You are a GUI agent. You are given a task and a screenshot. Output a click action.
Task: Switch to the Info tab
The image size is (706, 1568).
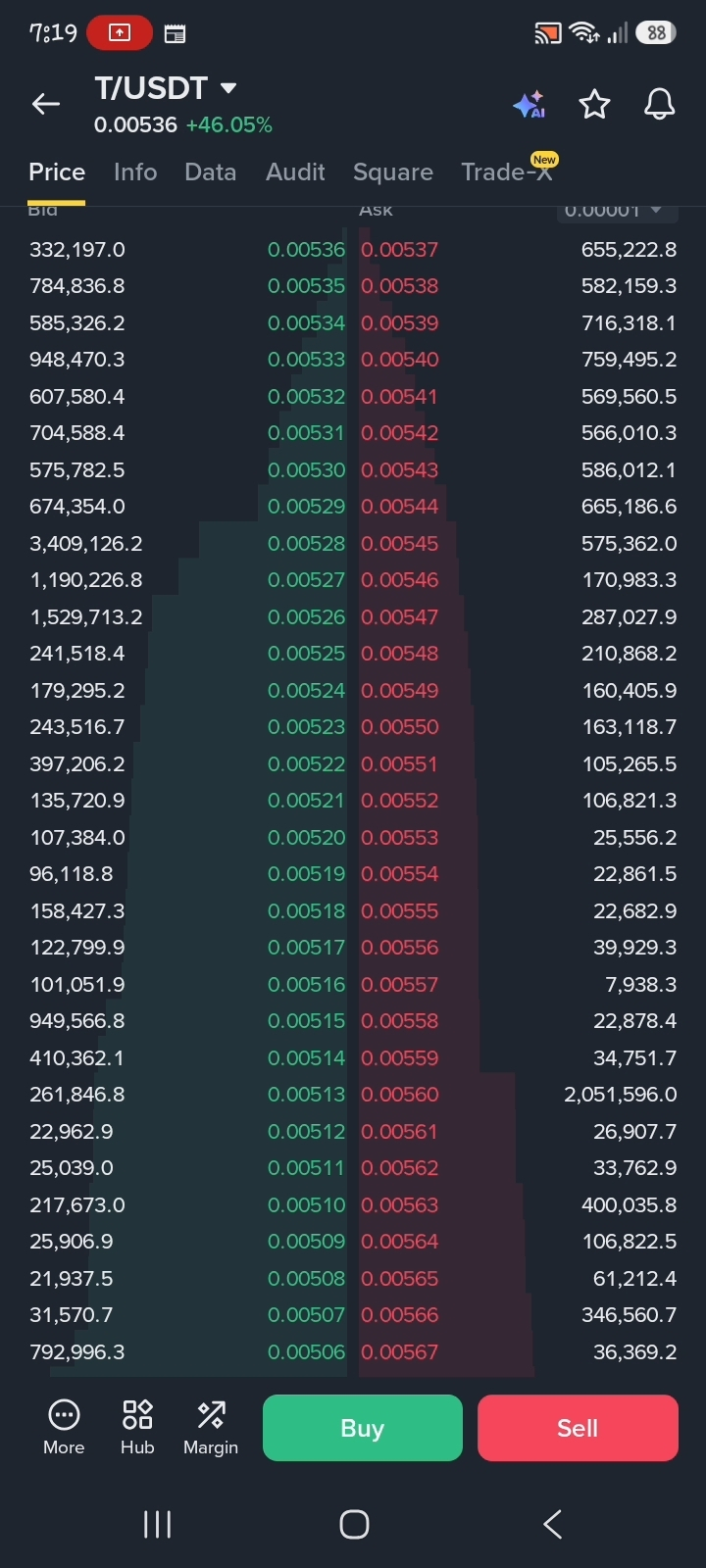click(135, 172)
